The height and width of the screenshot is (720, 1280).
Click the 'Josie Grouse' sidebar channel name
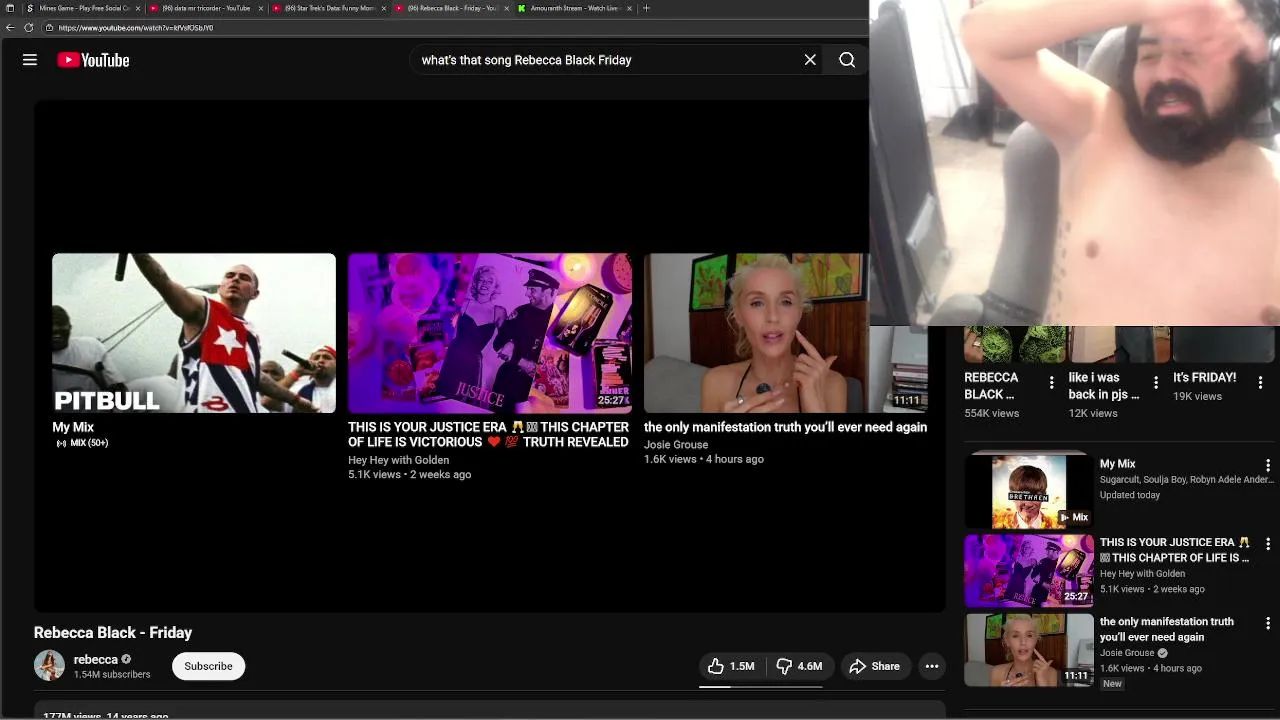pos(1127,653)
